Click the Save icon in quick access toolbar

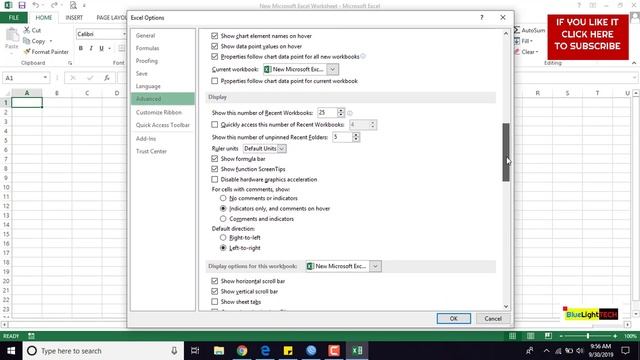[x=22, y=5]
